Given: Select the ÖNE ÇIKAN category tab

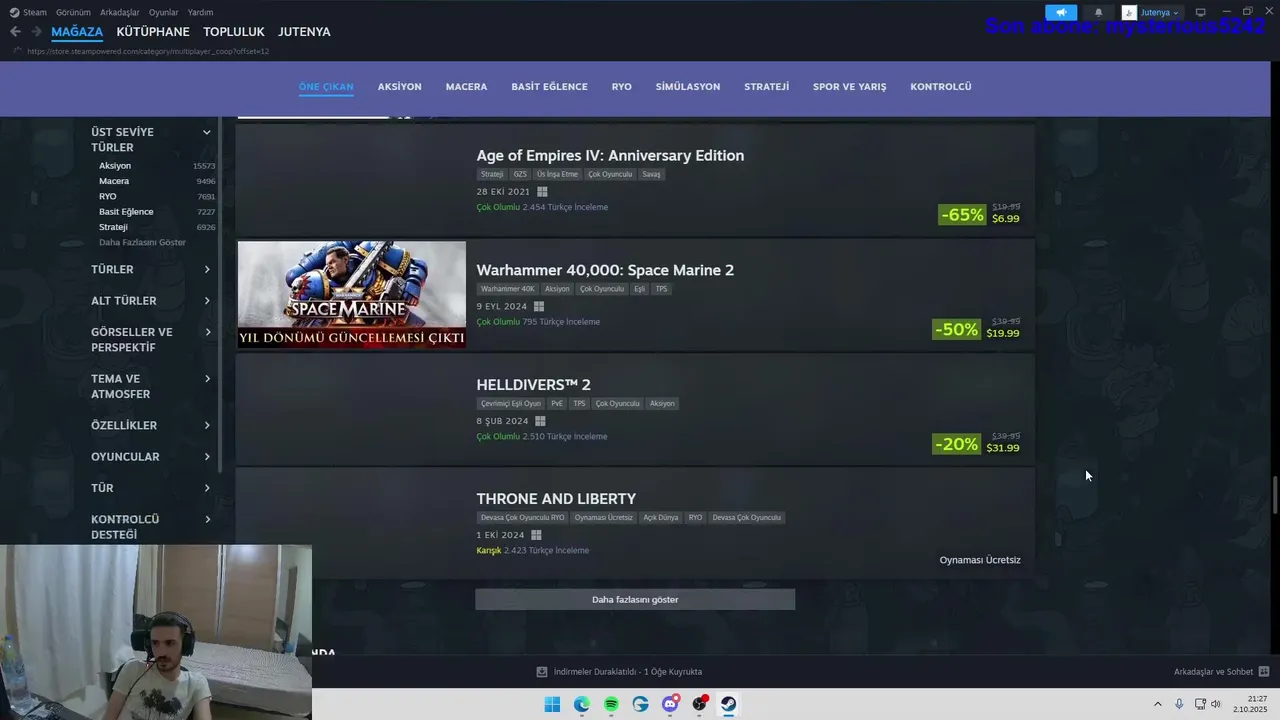Looking at the screenshot, I should pos(326,87).
